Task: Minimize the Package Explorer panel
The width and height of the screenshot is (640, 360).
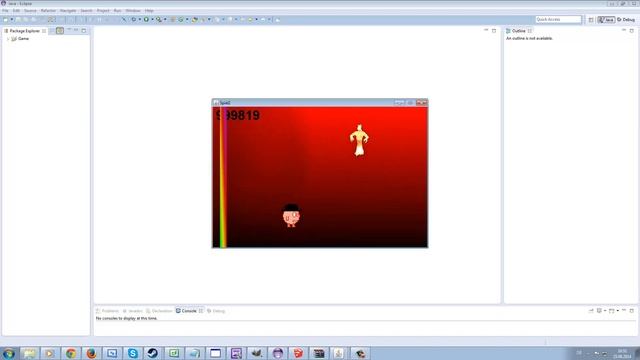Action: click(x=76, y=30)
